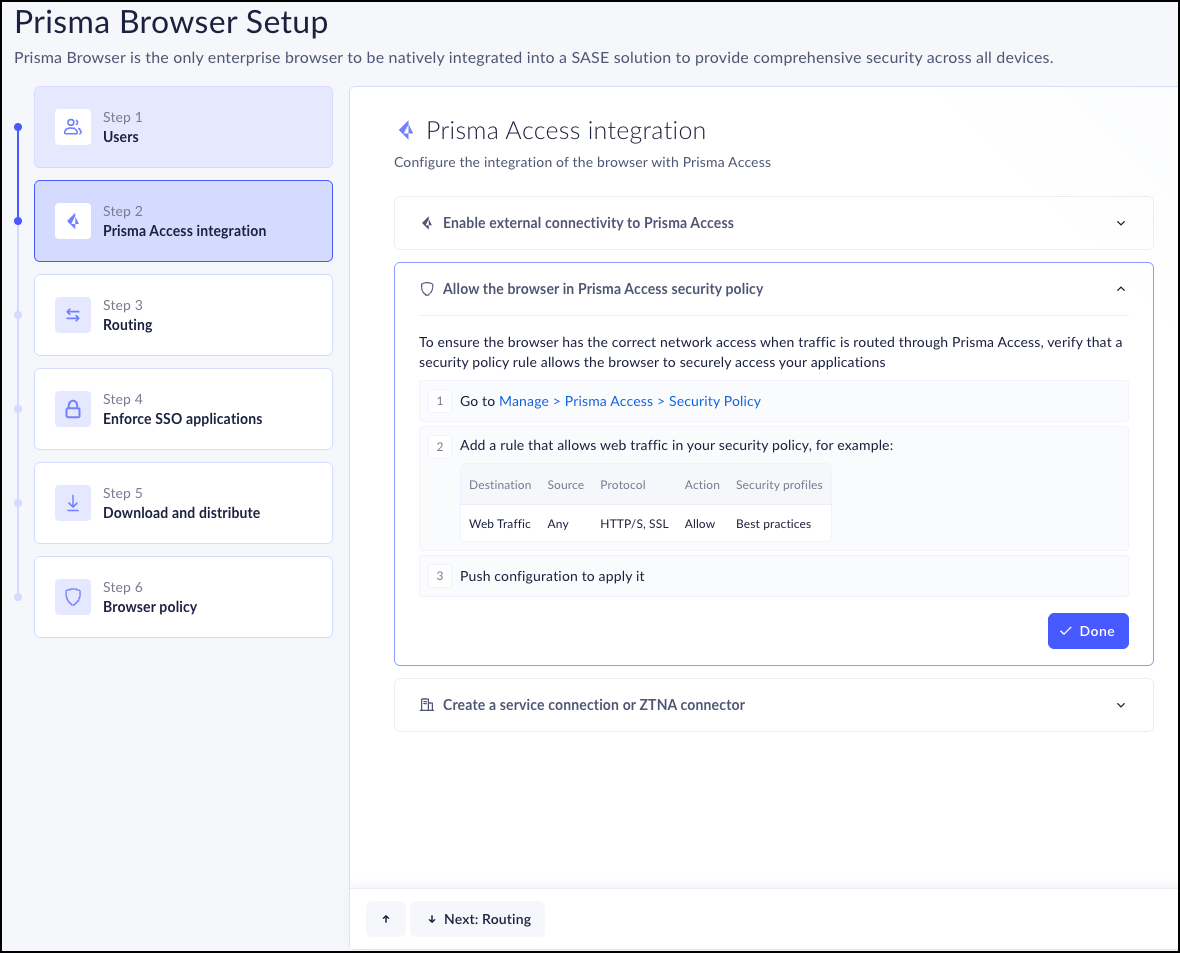Expand Enable external connectivity section chevron
The width and height of the screenshot is (1180, 953).
(x=1121, y=223)
